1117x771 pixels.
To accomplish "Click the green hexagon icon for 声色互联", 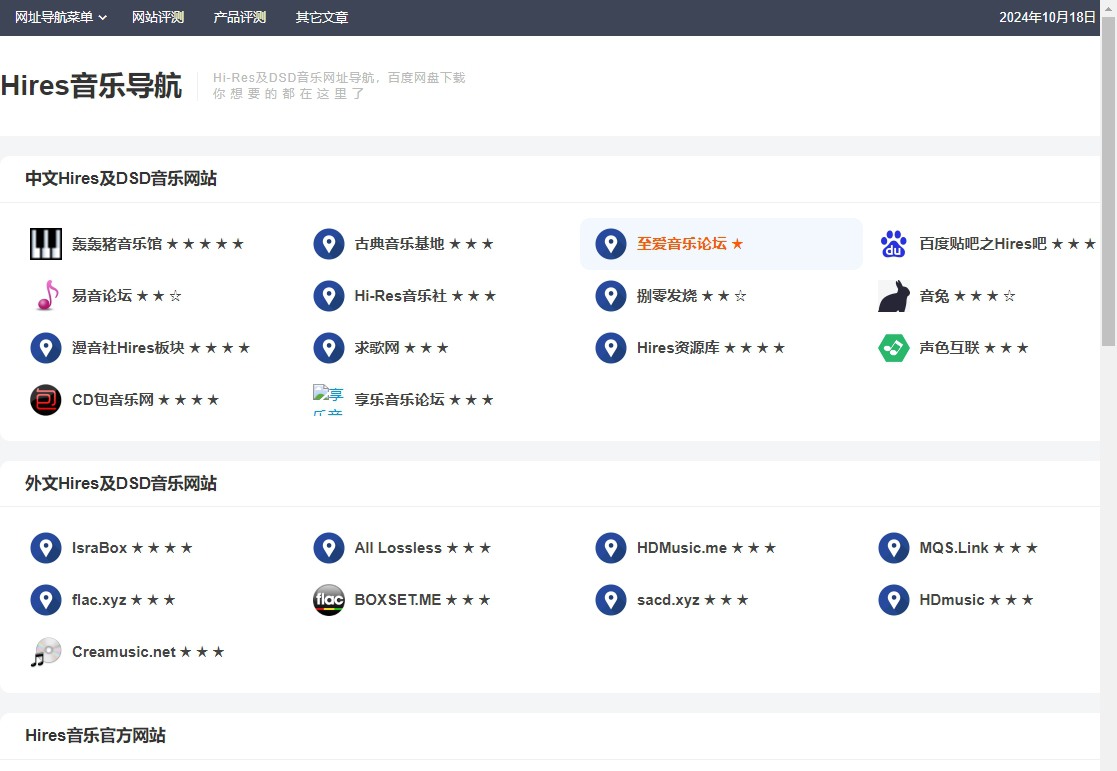I will (893, 348).
